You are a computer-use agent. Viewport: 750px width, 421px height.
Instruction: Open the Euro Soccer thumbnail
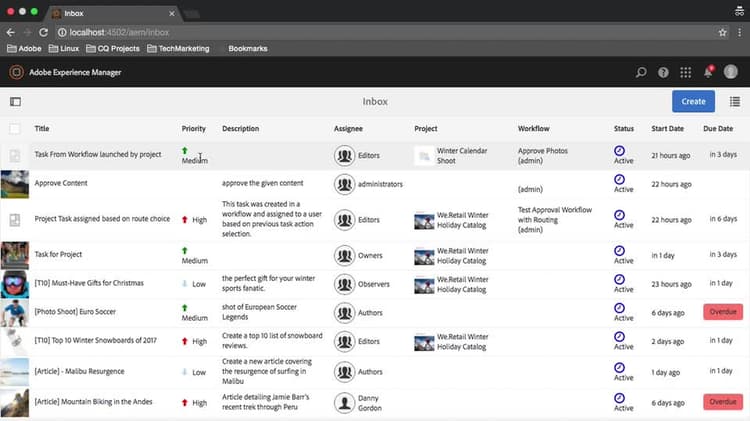point(14,313)
